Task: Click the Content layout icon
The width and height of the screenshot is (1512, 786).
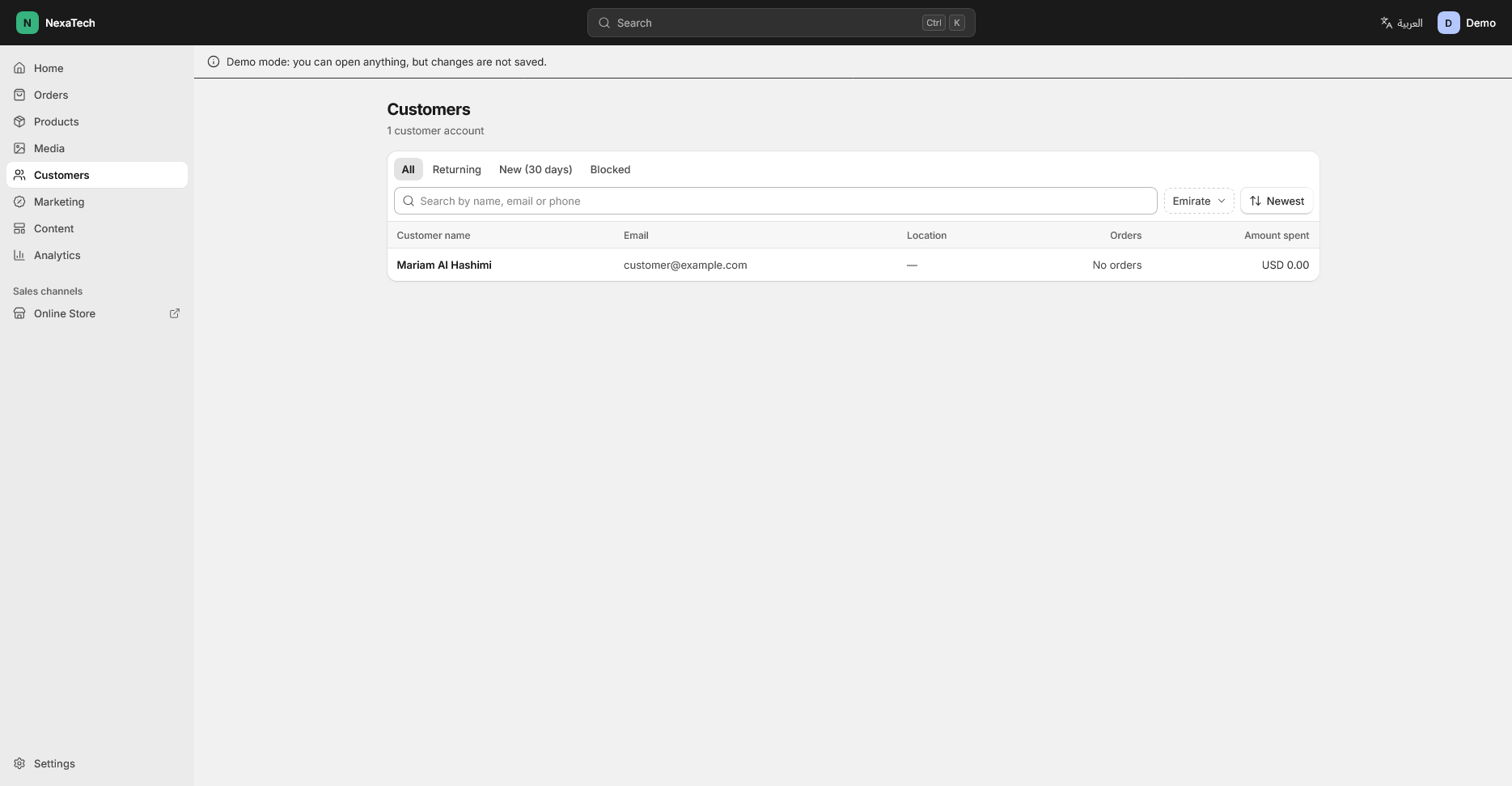Action: pyautogui.click(x=19, y=228)
